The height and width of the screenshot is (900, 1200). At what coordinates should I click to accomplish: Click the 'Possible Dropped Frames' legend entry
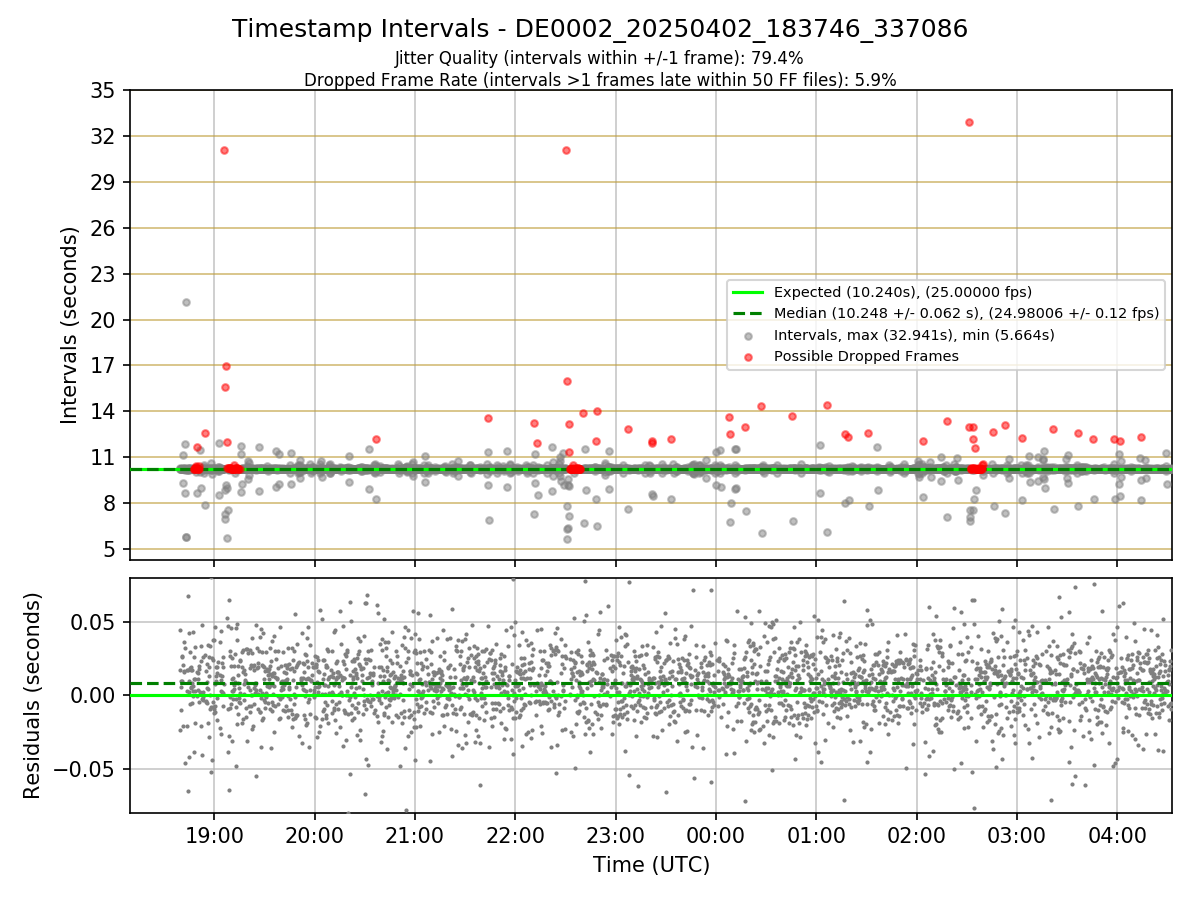[x=866, y=356]
